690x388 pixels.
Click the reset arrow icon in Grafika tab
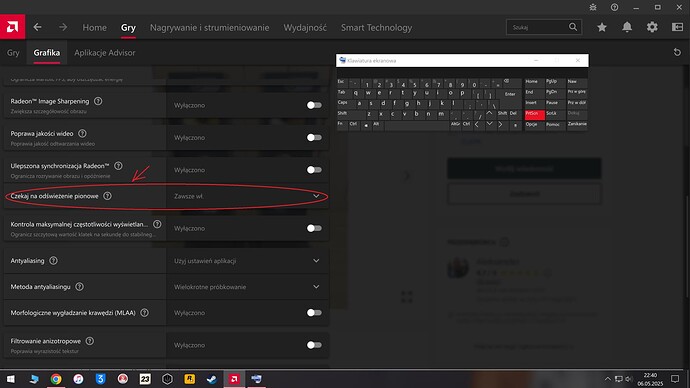point(677,52)
